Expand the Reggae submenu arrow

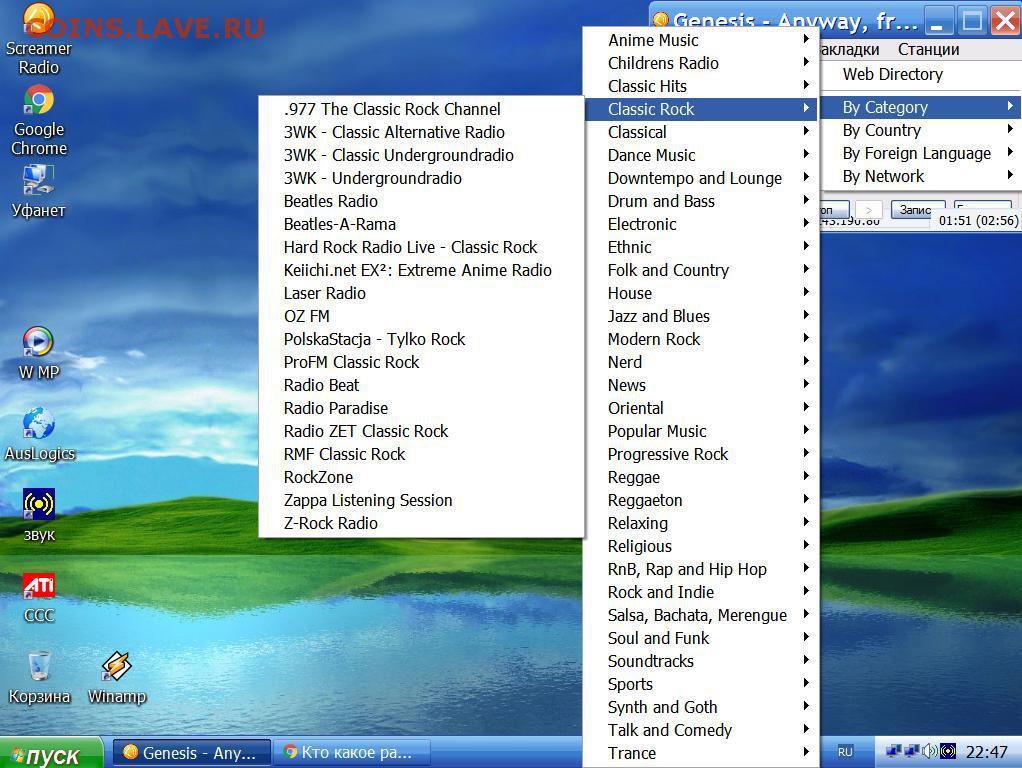pyautogui.click(x=806, y=477)
